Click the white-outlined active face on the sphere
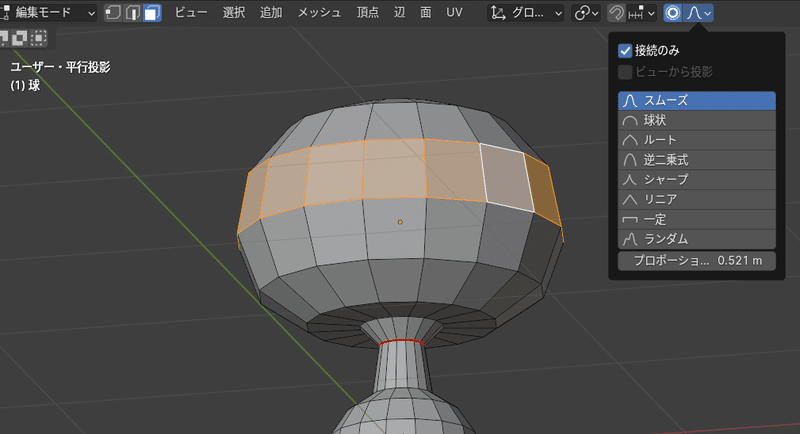Screen dimensions: 800x434 point(507,177)
